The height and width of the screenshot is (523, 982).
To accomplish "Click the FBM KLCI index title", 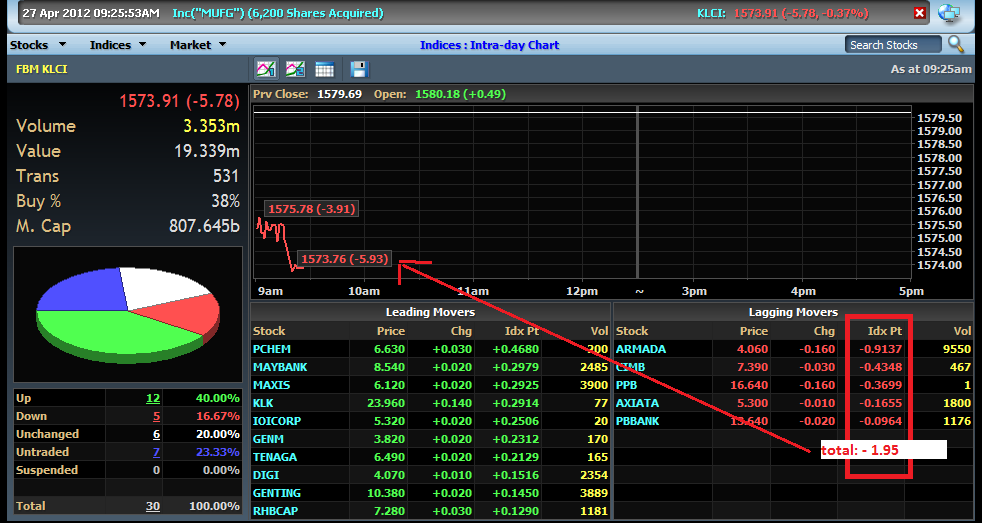I will [x=41, y=70].
